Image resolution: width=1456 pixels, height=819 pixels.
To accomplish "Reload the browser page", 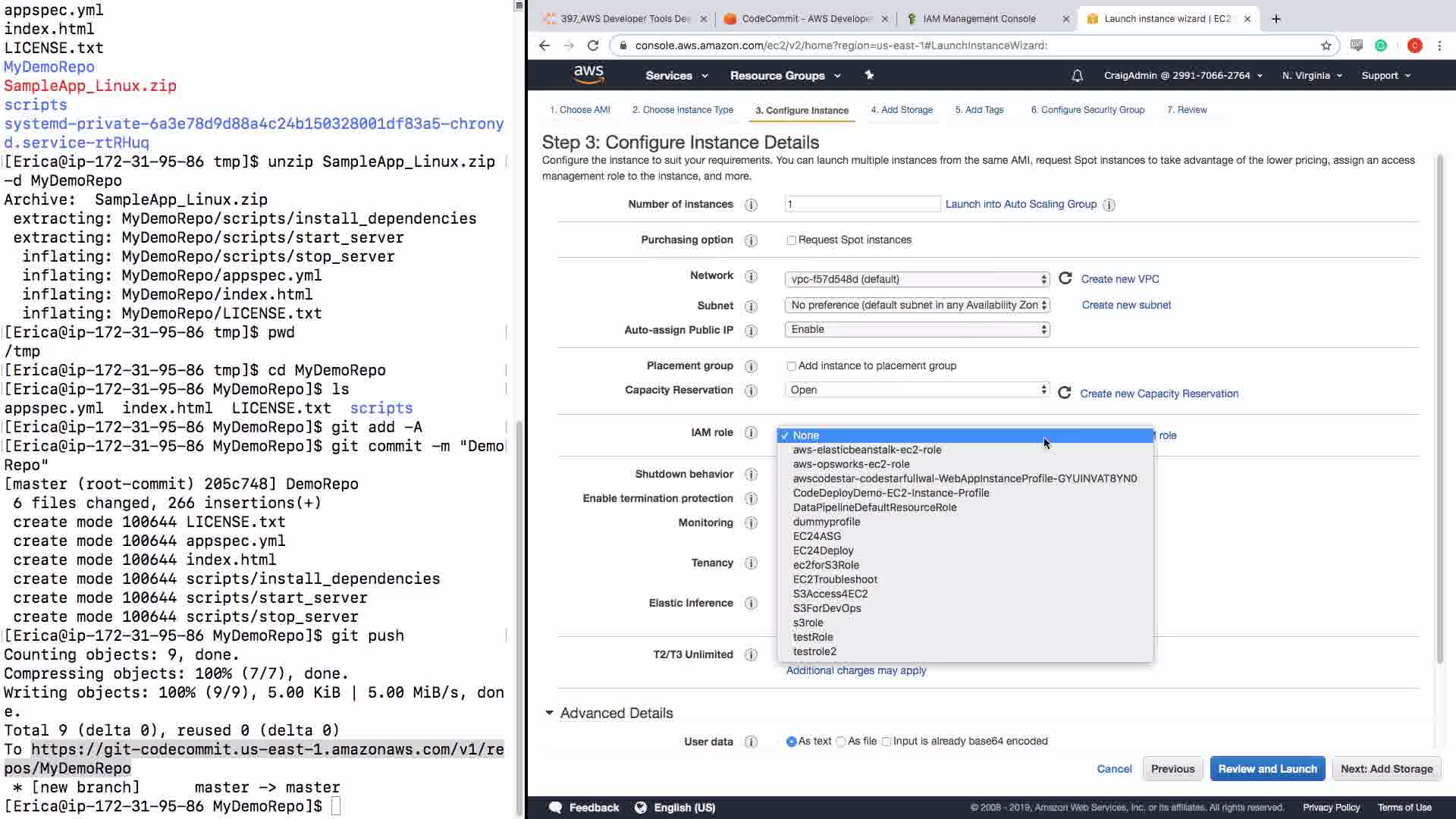I will click(593, 45).
